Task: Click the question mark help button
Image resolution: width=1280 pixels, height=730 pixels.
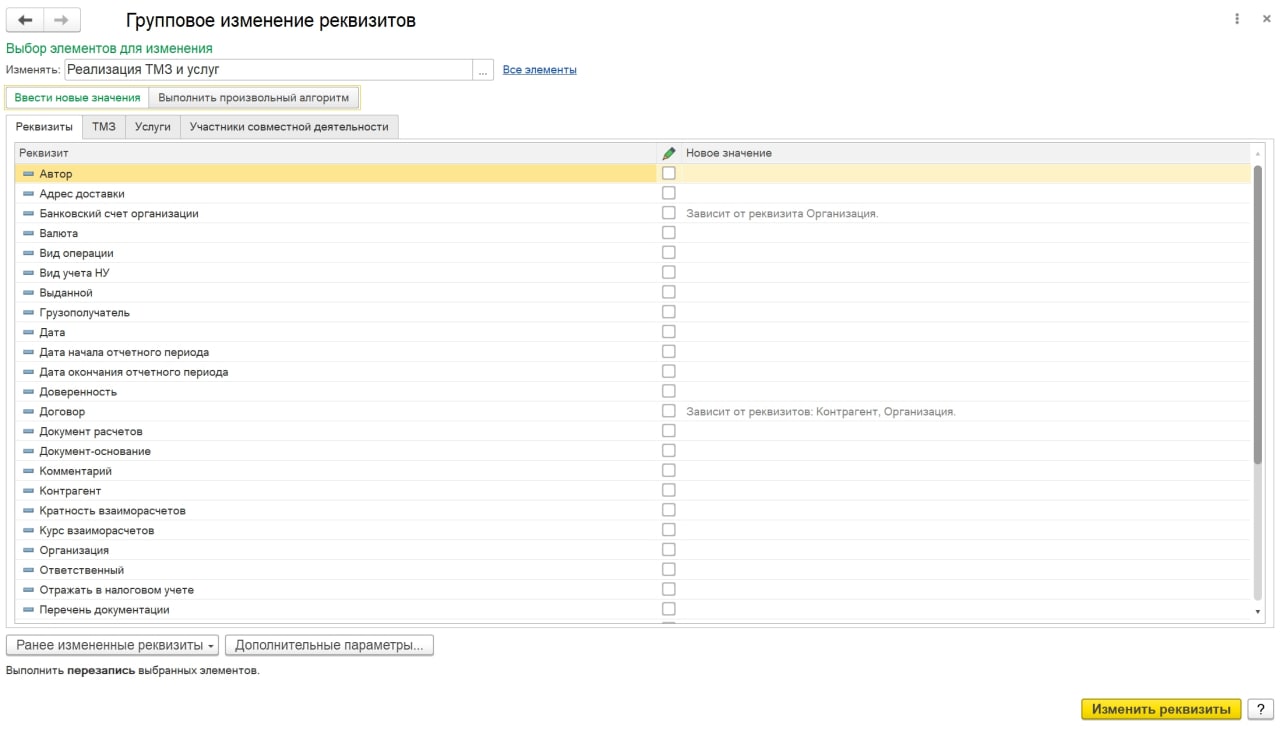Action: 1261,709
